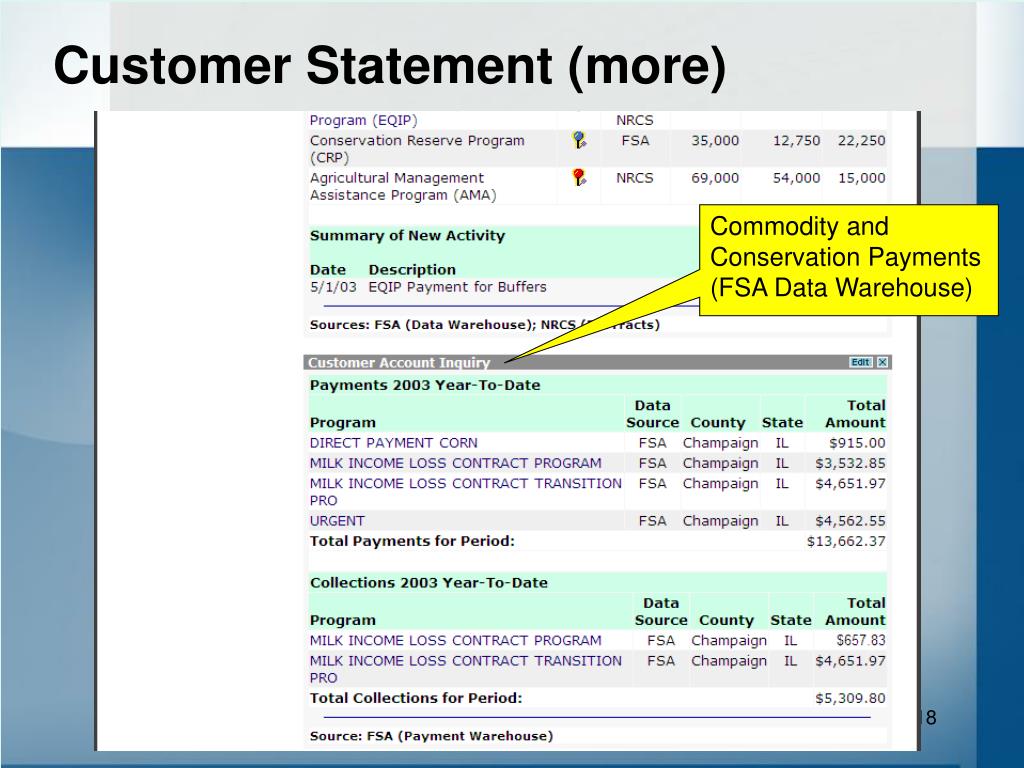Click 'Summary of New Activity' heading
Screen dimensions: 1024x768
[408, 236]
